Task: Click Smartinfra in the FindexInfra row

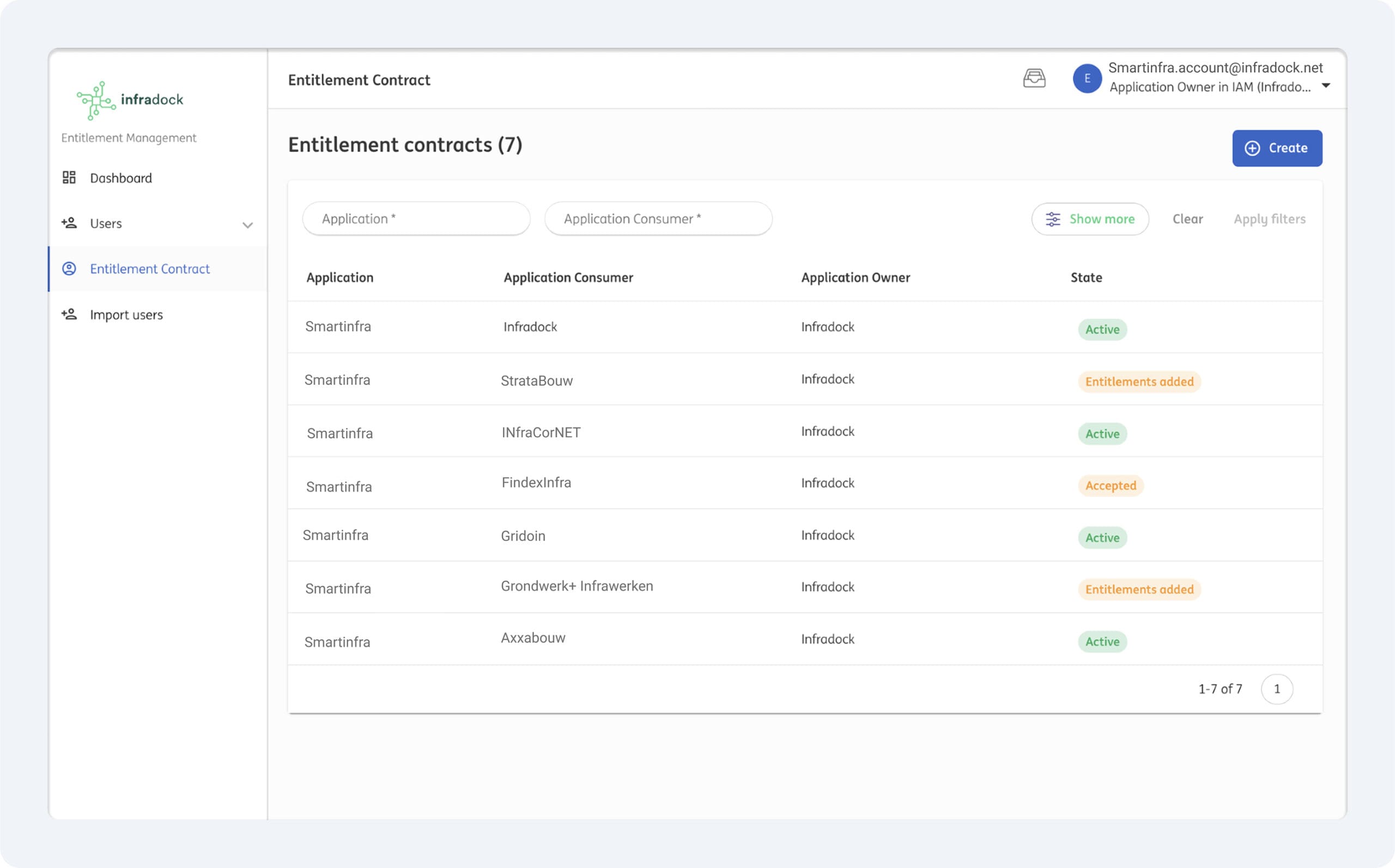Action: [339, 487]
